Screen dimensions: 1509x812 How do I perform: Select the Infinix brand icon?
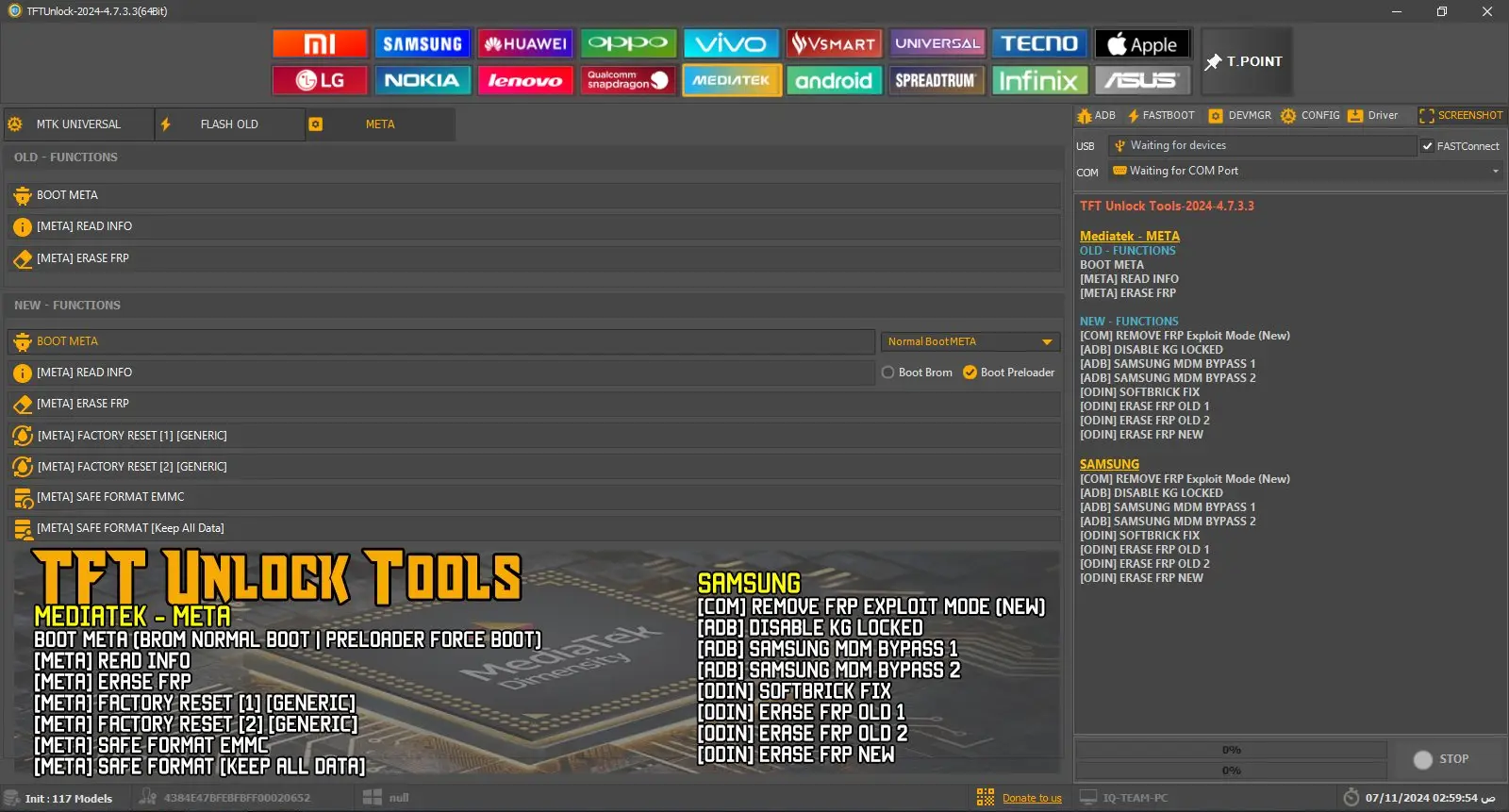tap(1039, 80)
